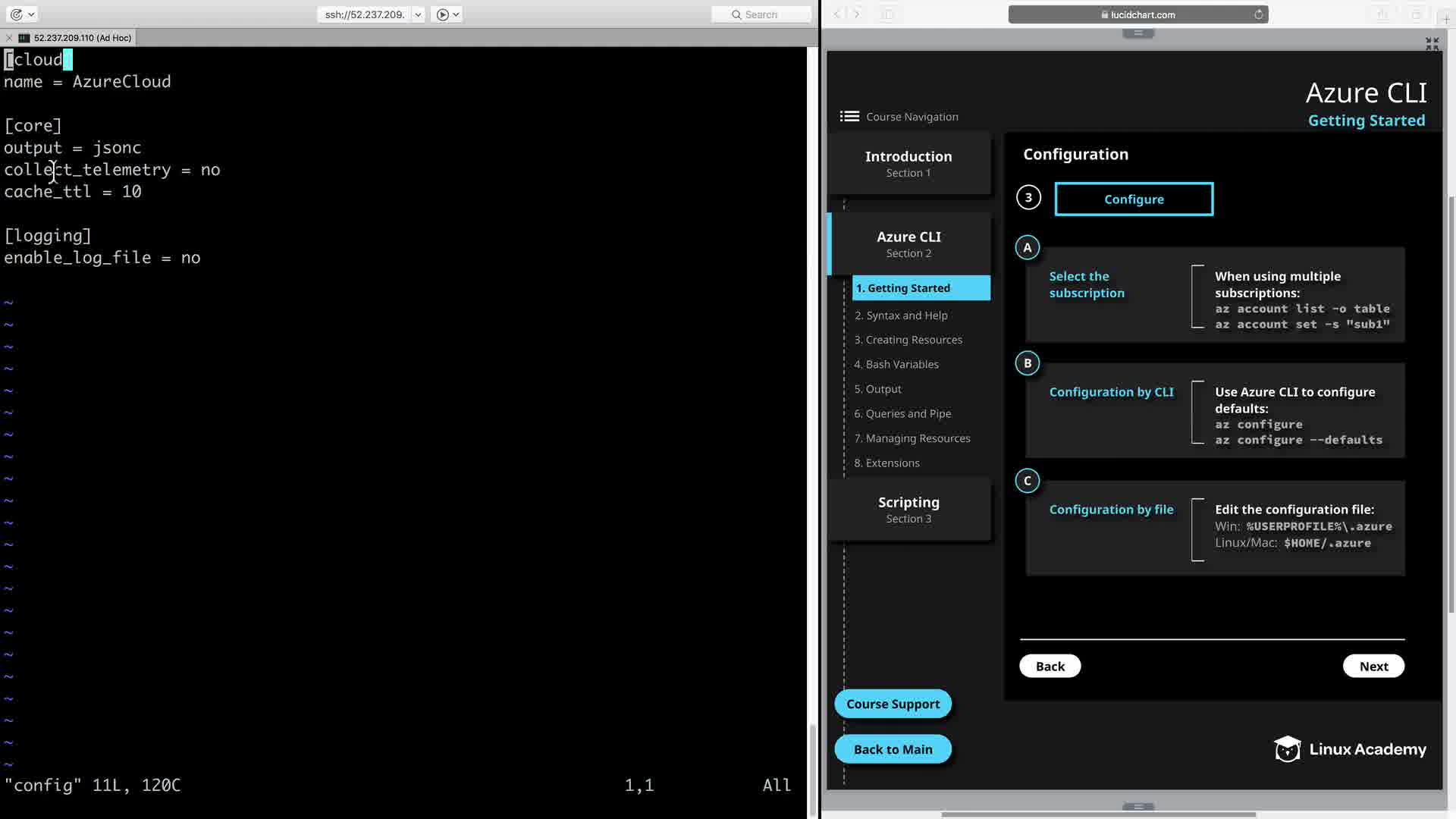Click the exit fullscreen arrows icon
The image size is (1456, 819).
1432,44
